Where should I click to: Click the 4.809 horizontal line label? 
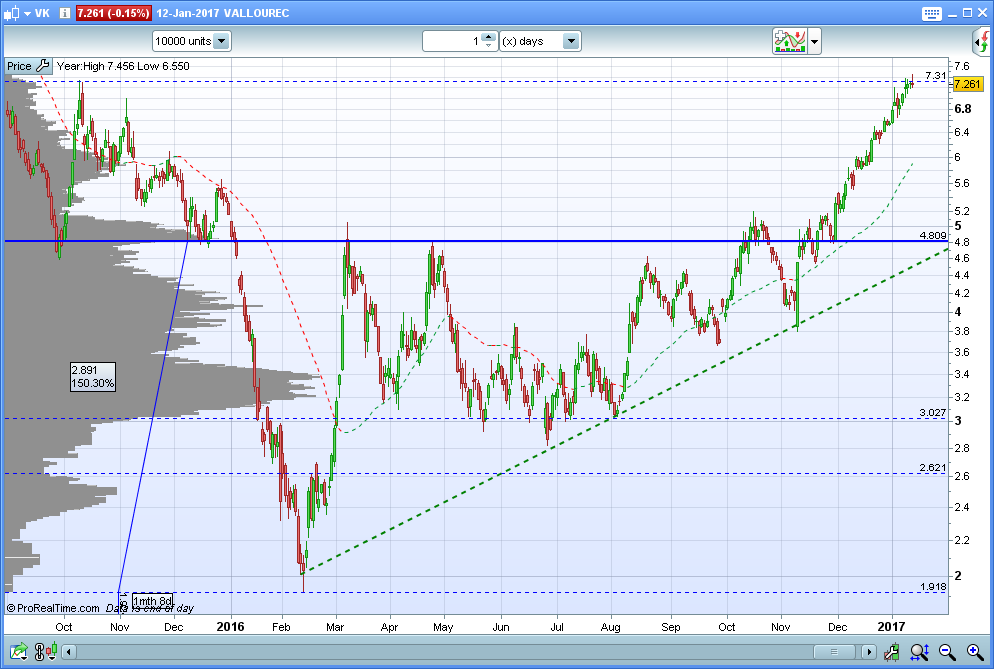(x=932, y=235)
